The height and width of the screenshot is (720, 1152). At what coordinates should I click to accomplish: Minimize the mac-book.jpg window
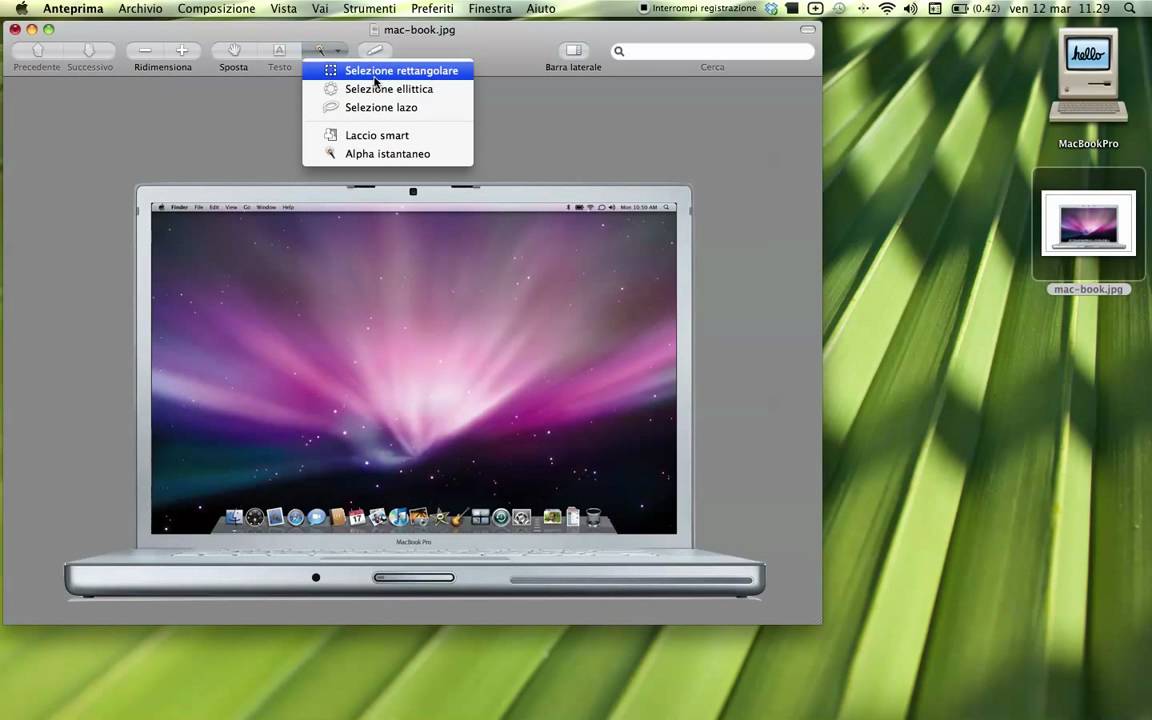(32, 29)
